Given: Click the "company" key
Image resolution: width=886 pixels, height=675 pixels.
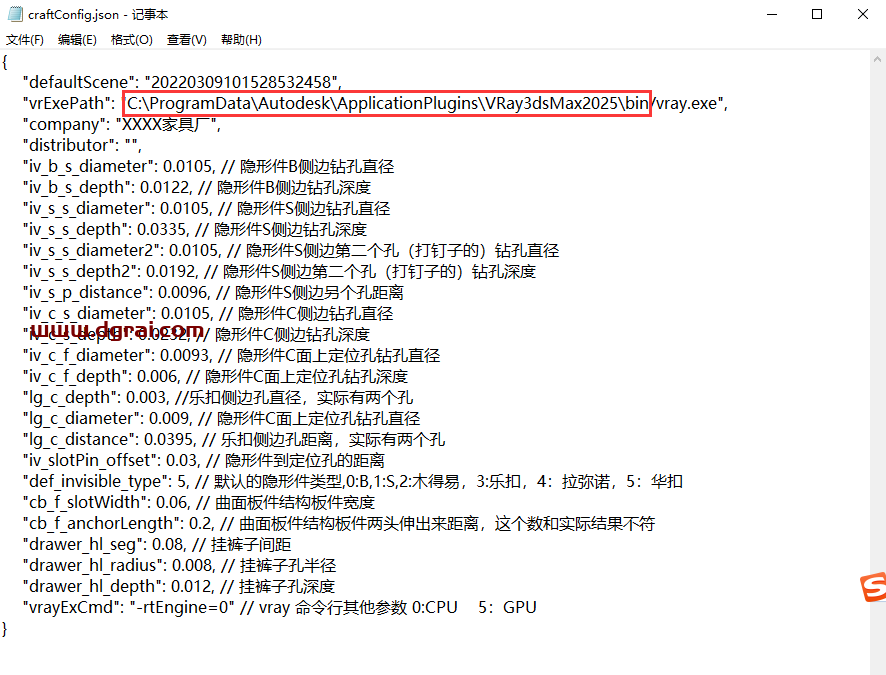Looking at the screenshot, I should (x=64, y=124).
